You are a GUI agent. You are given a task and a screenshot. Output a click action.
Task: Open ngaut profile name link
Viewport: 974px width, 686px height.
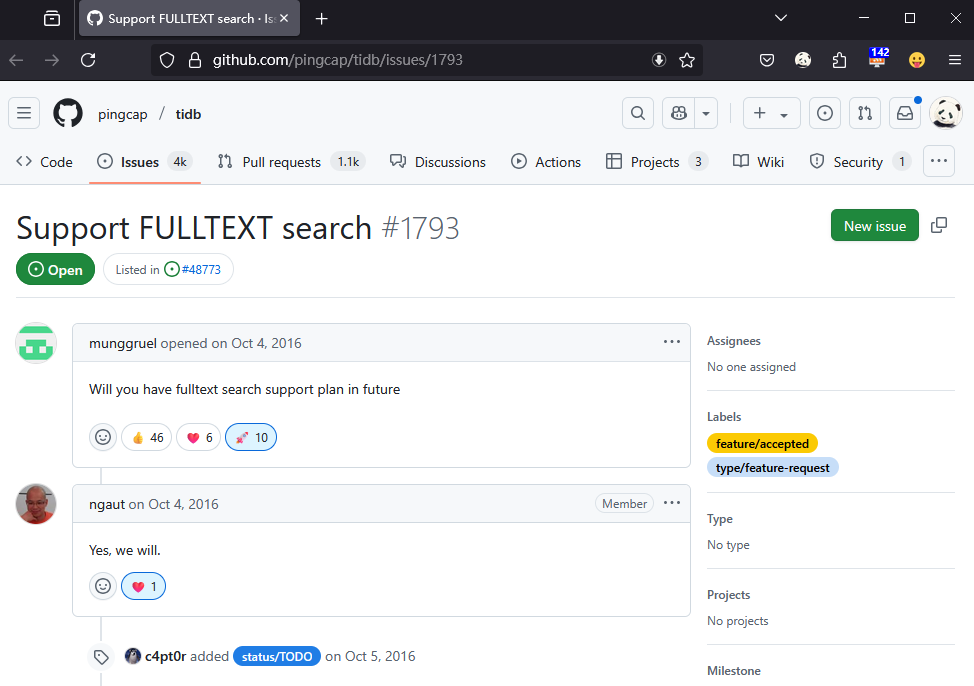107,504
